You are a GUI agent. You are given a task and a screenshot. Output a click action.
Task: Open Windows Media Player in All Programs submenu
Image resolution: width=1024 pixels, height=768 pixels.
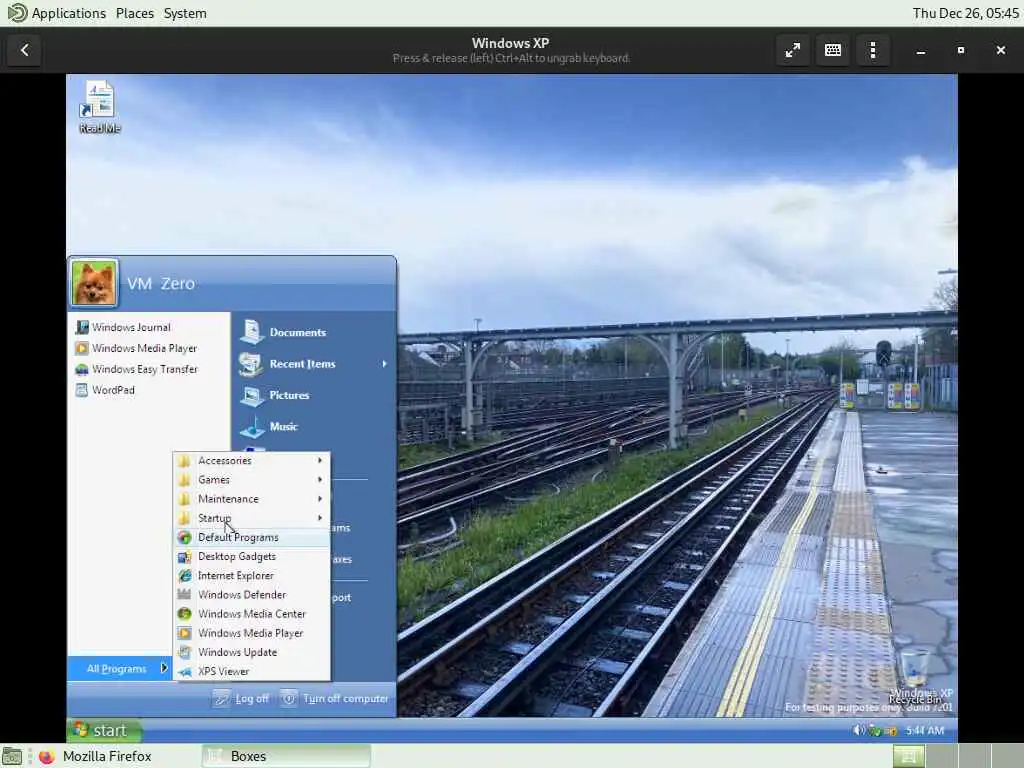(251, 633)
